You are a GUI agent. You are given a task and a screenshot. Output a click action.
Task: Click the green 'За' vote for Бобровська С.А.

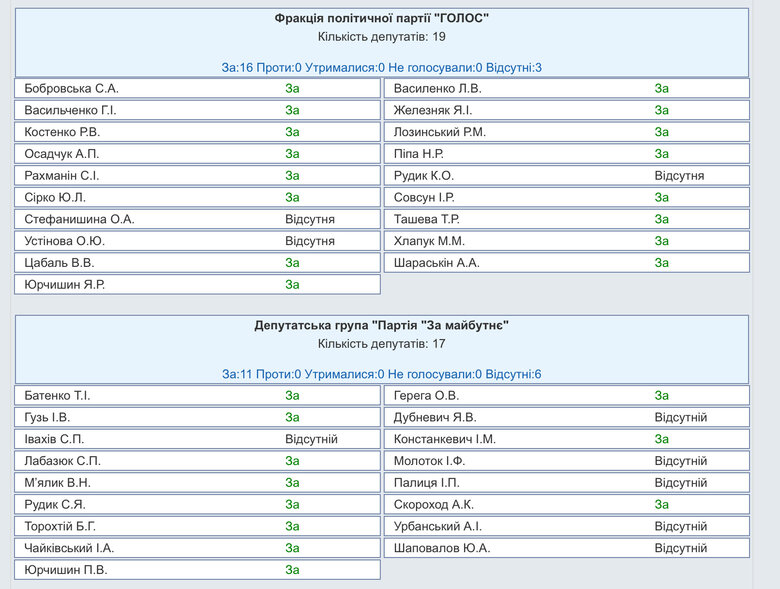(x=292, y=89)
